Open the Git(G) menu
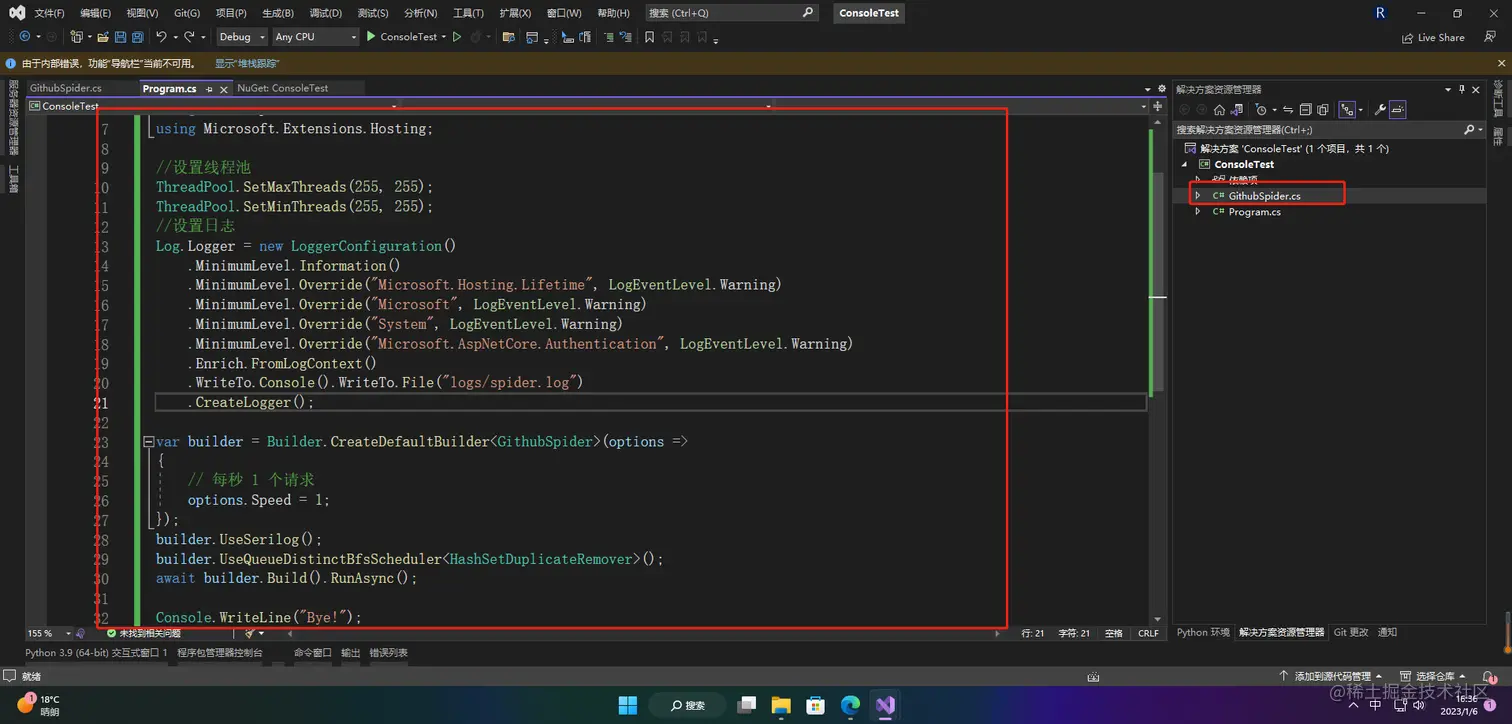 click(187, 13)
